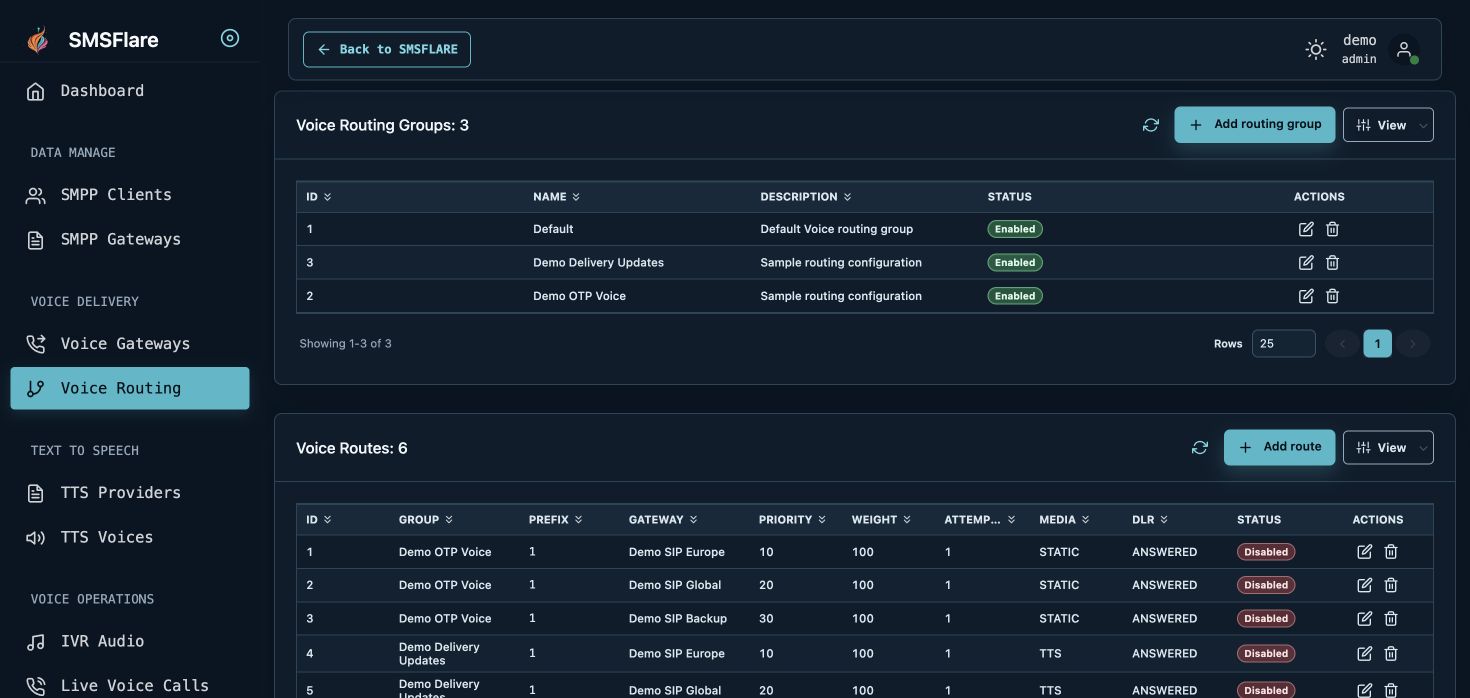The width and height of the screenshot is (1470, 698).
Task: Click Add routing group button
Action: [1255, 125]
